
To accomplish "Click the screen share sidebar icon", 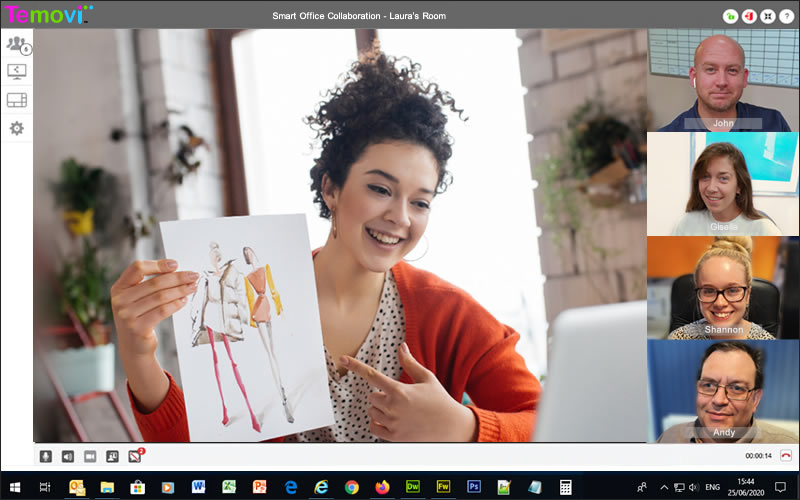I will 16,71.
